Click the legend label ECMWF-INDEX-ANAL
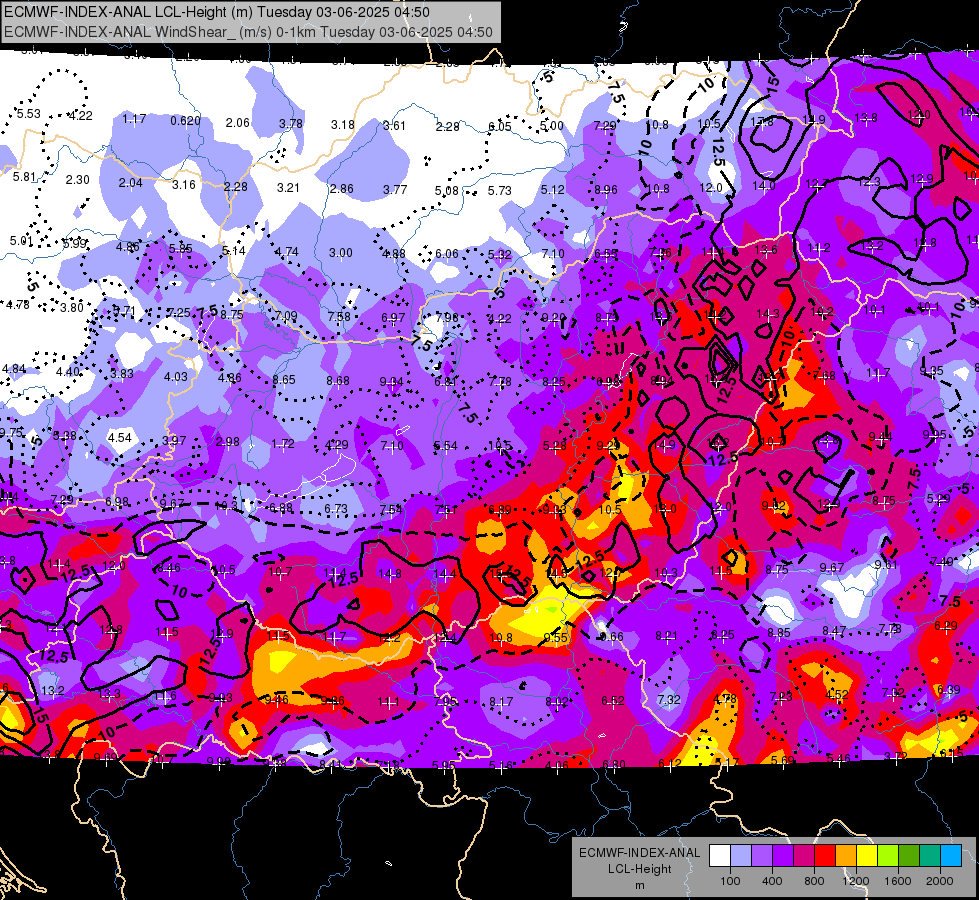The height and width of the screenshot is (900, 979). click(639, 853)
